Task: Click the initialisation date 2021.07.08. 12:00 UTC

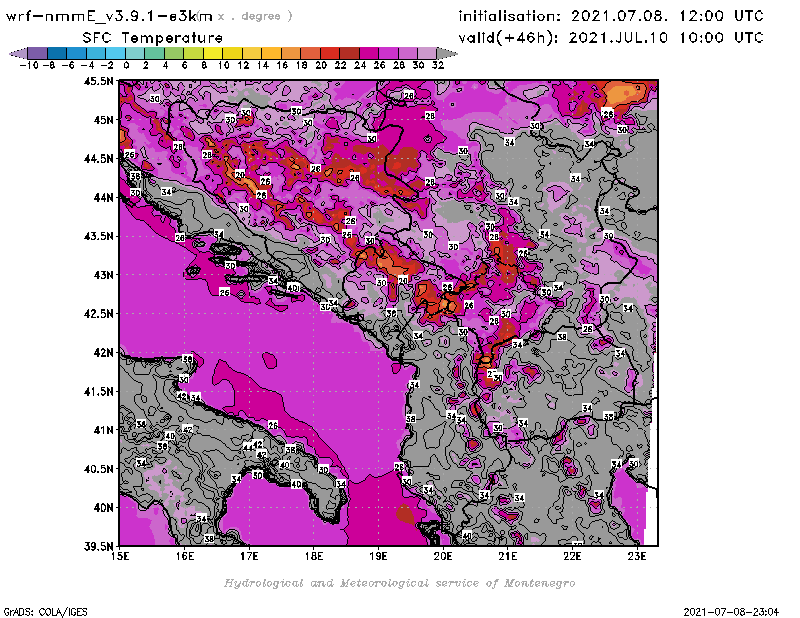Action: [667, 16]
